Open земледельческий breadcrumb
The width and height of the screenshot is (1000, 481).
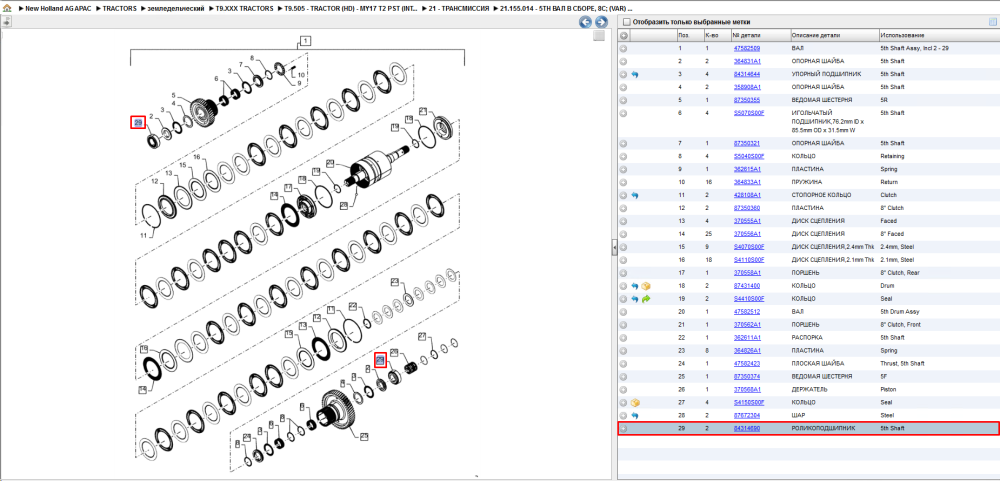pyautogui.click(x=177, y=9)
